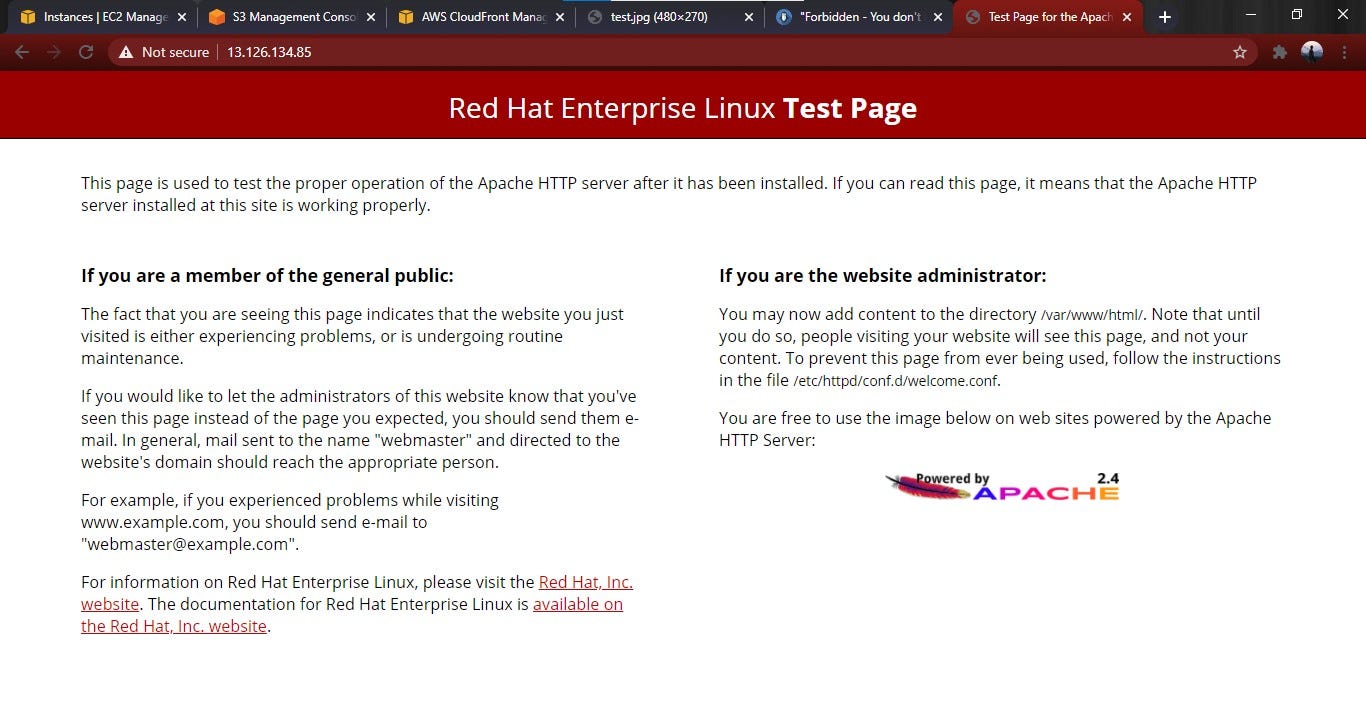
Task: Switch to the test.jpg (480×270) tab
Action: click(668, 17)
